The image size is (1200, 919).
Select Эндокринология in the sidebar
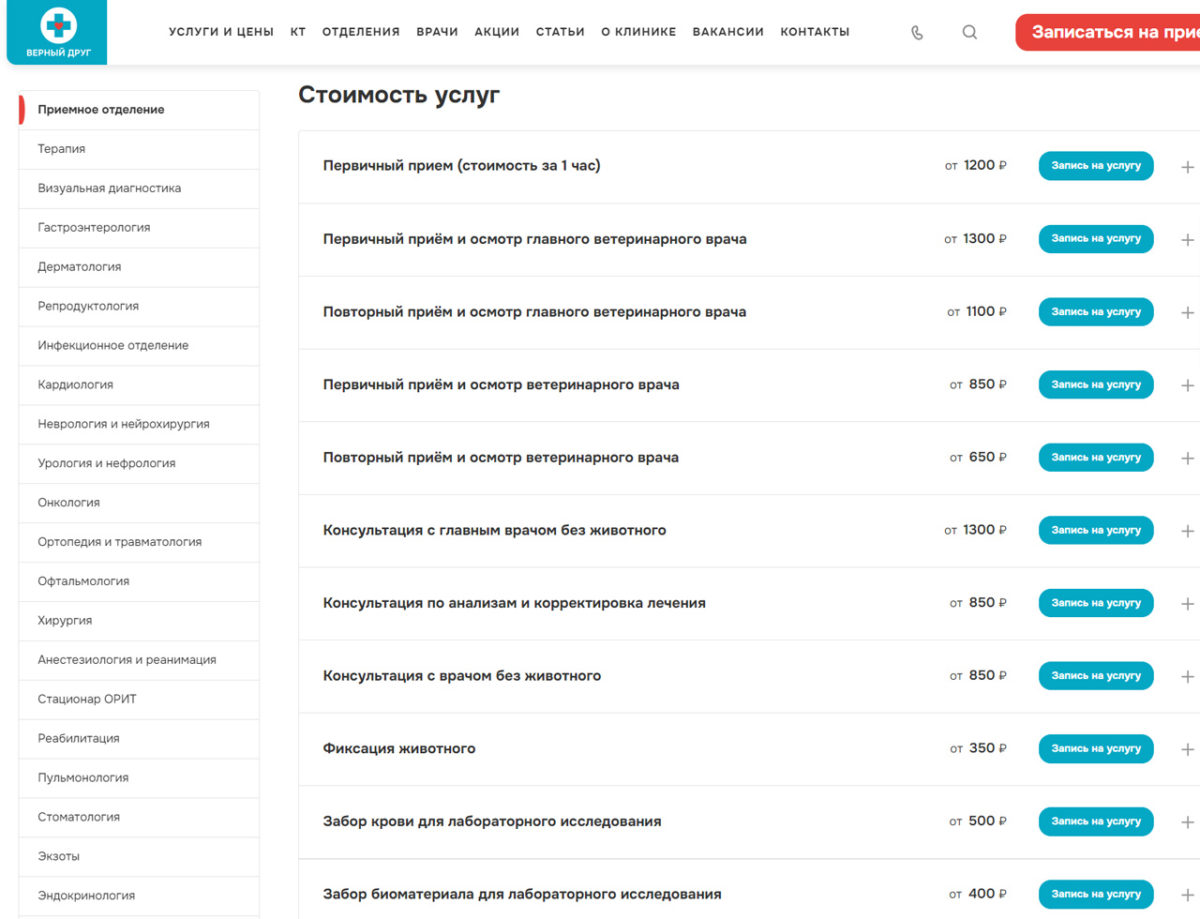(139, 896)
